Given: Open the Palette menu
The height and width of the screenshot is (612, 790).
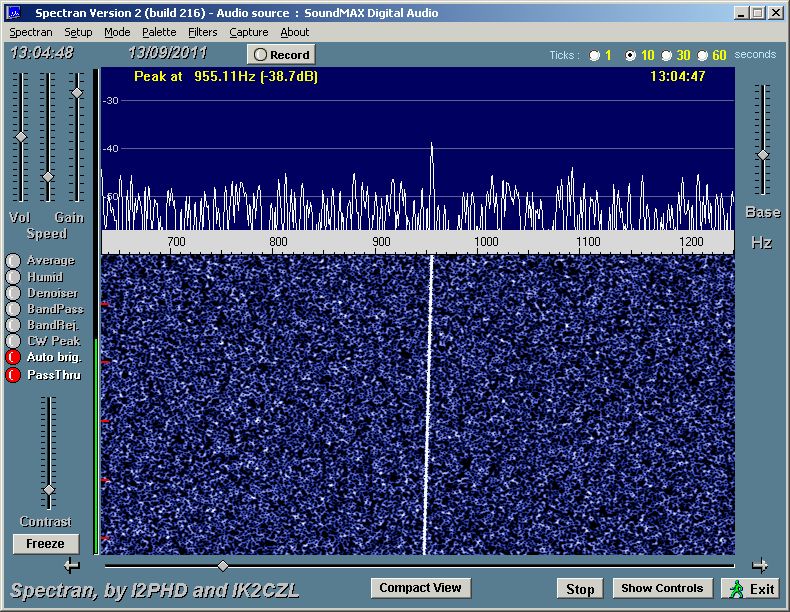Looking at the screenshot, I should point(159,32).
